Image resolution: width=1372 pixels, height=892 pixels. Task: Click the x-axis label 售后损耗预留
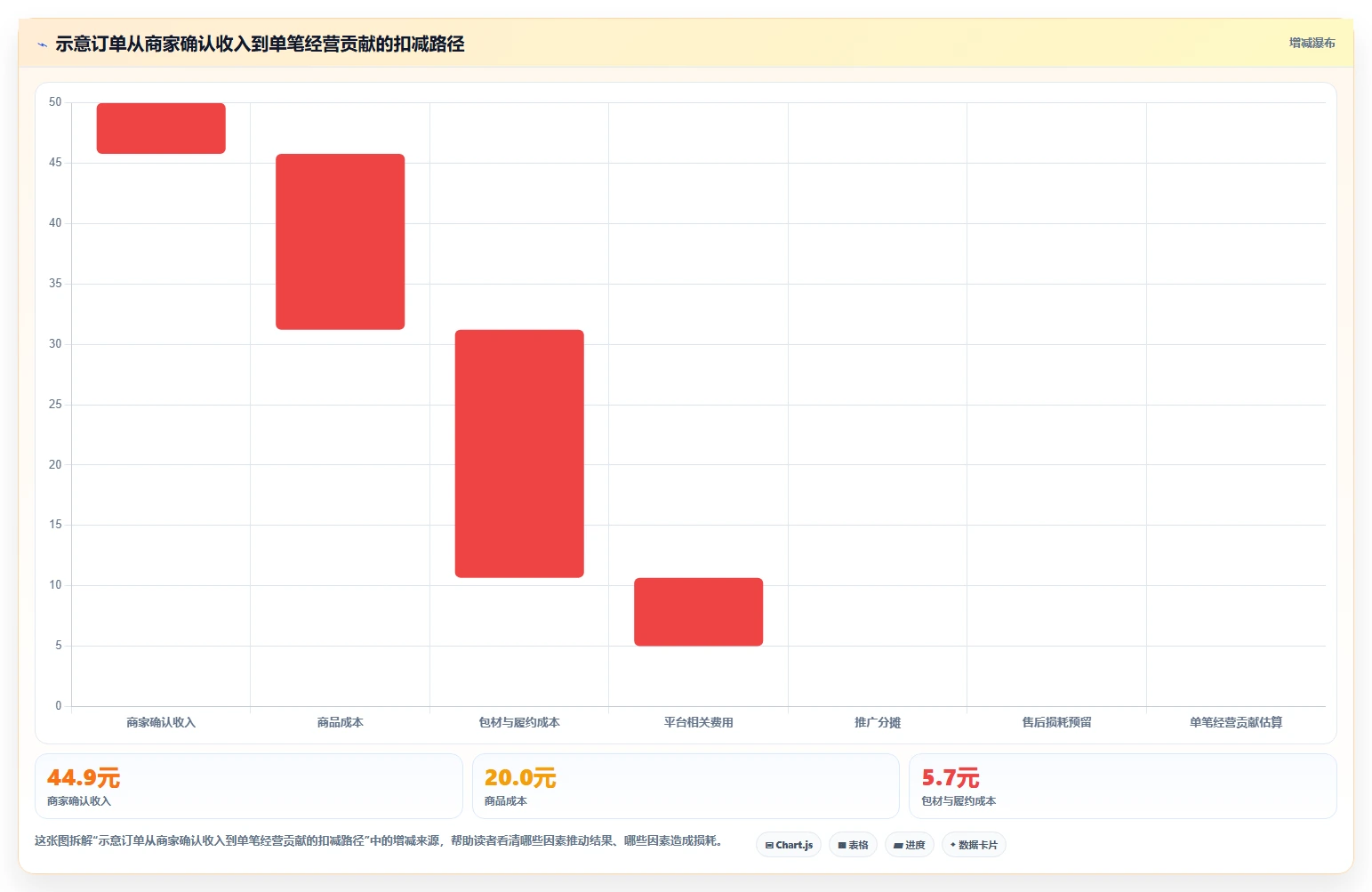tap(1056, 722)
